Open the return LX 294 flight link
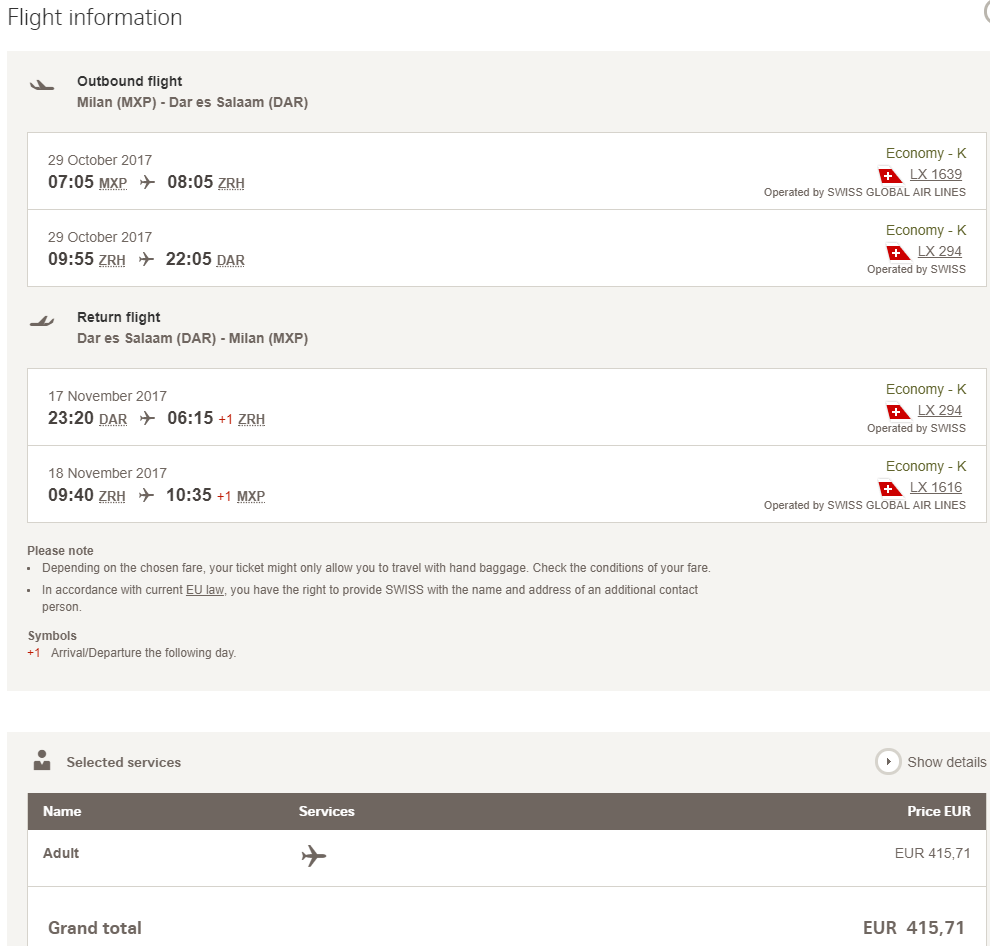Image resolution: width=990 pixels, height=946 pixels. coord(939,410)
